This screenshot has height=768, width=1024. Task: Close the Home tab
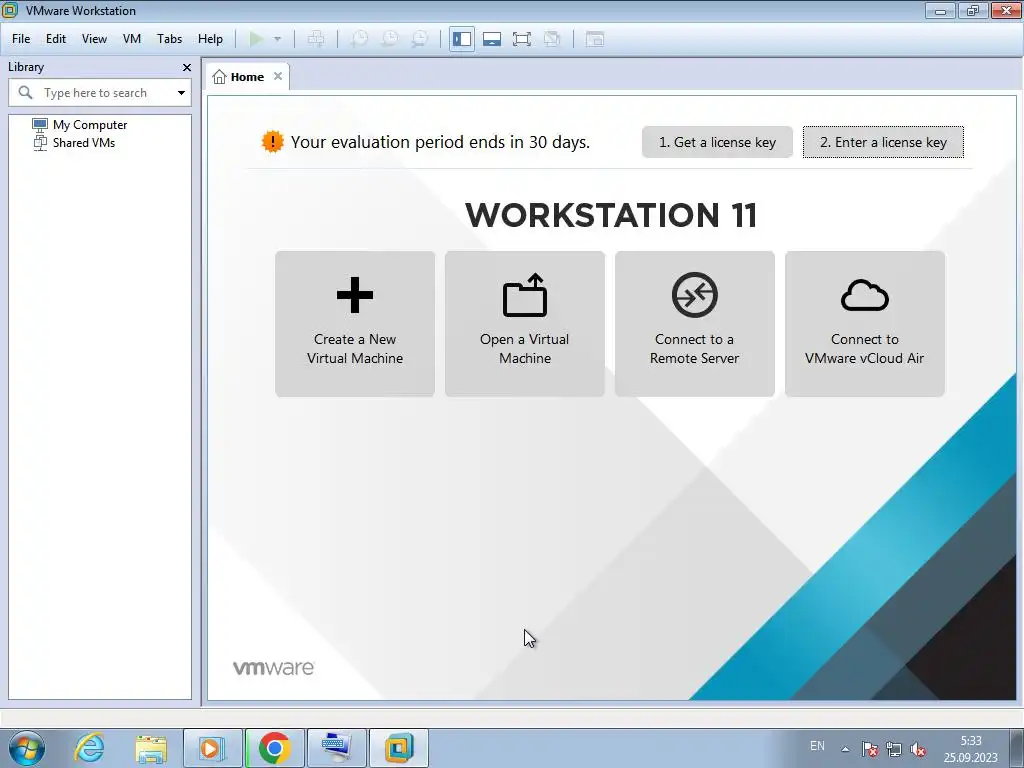coord(278,76)
